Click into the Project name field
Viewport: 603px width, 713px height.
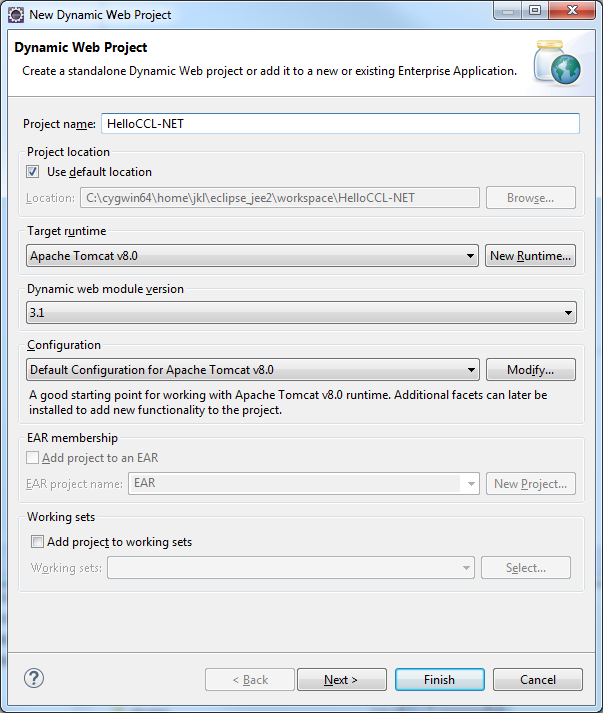(x=340, y=123)
